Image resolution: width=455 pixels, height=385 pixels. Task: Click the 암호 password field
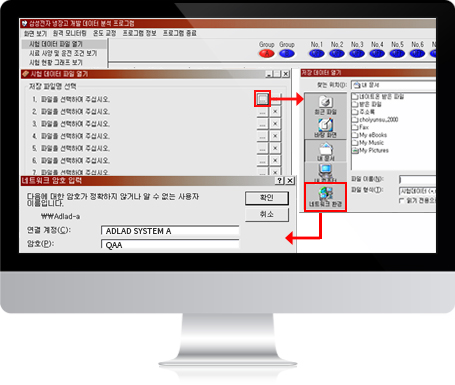pyautogui.click(x=170, y=245)
